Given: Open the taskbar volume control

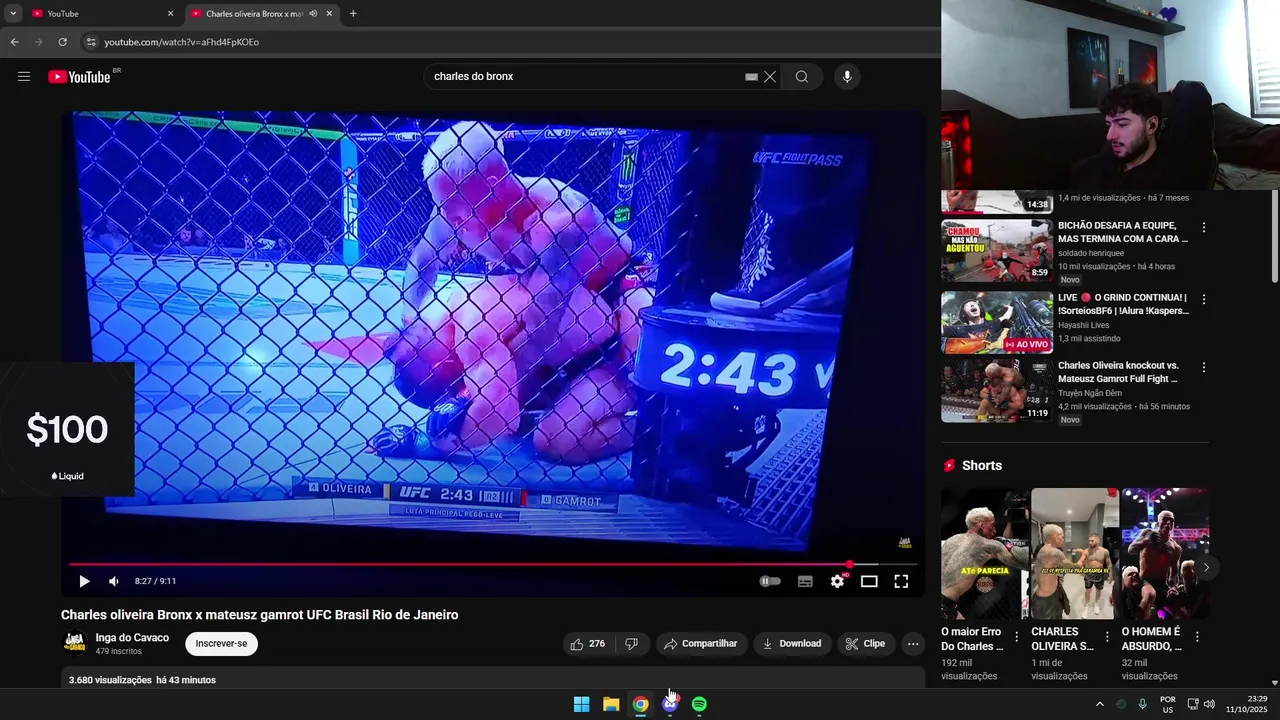Looking at the screenshot, I should 1209,704.
